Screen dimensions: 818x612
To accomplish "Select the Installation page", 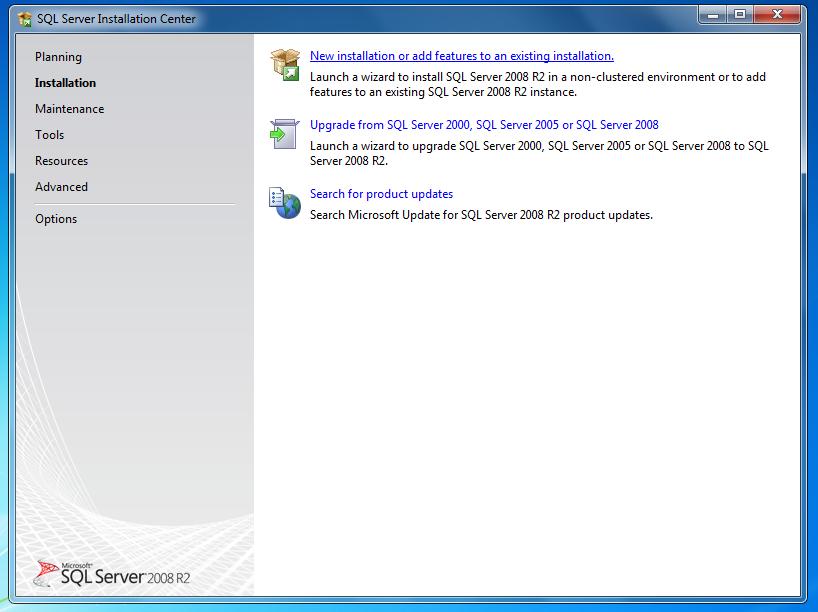I will [65, 83].
